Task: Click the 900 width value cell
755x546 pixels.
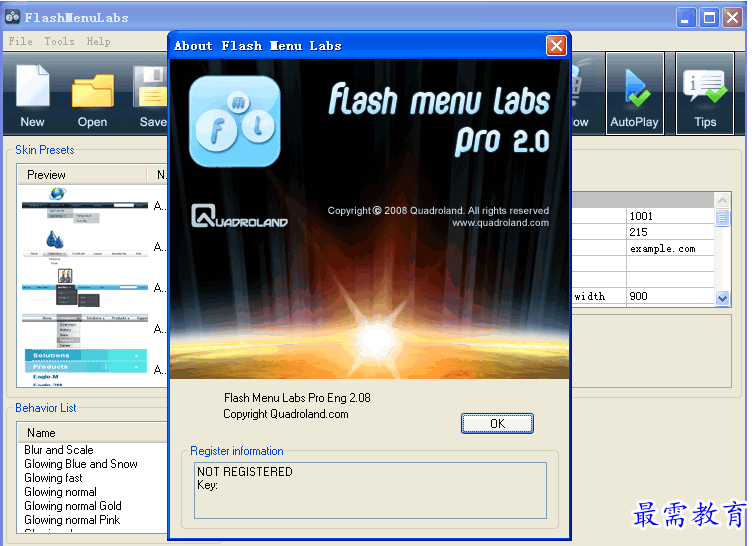Action: [x=670, y=296]
